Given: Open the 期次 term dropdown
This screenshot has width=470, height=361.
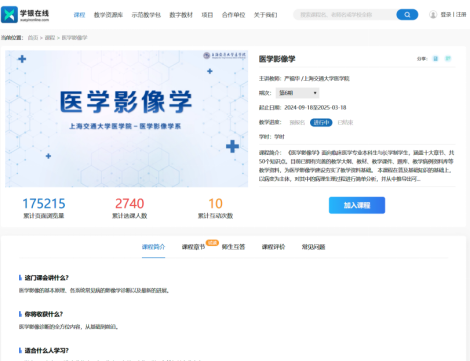Looking at the screenshot, I should click(297, 93).
